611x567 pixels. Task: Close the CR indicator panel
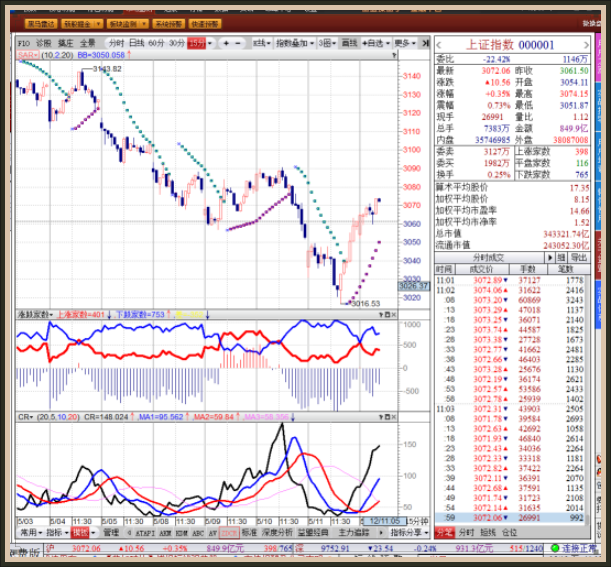click(394, 417)
